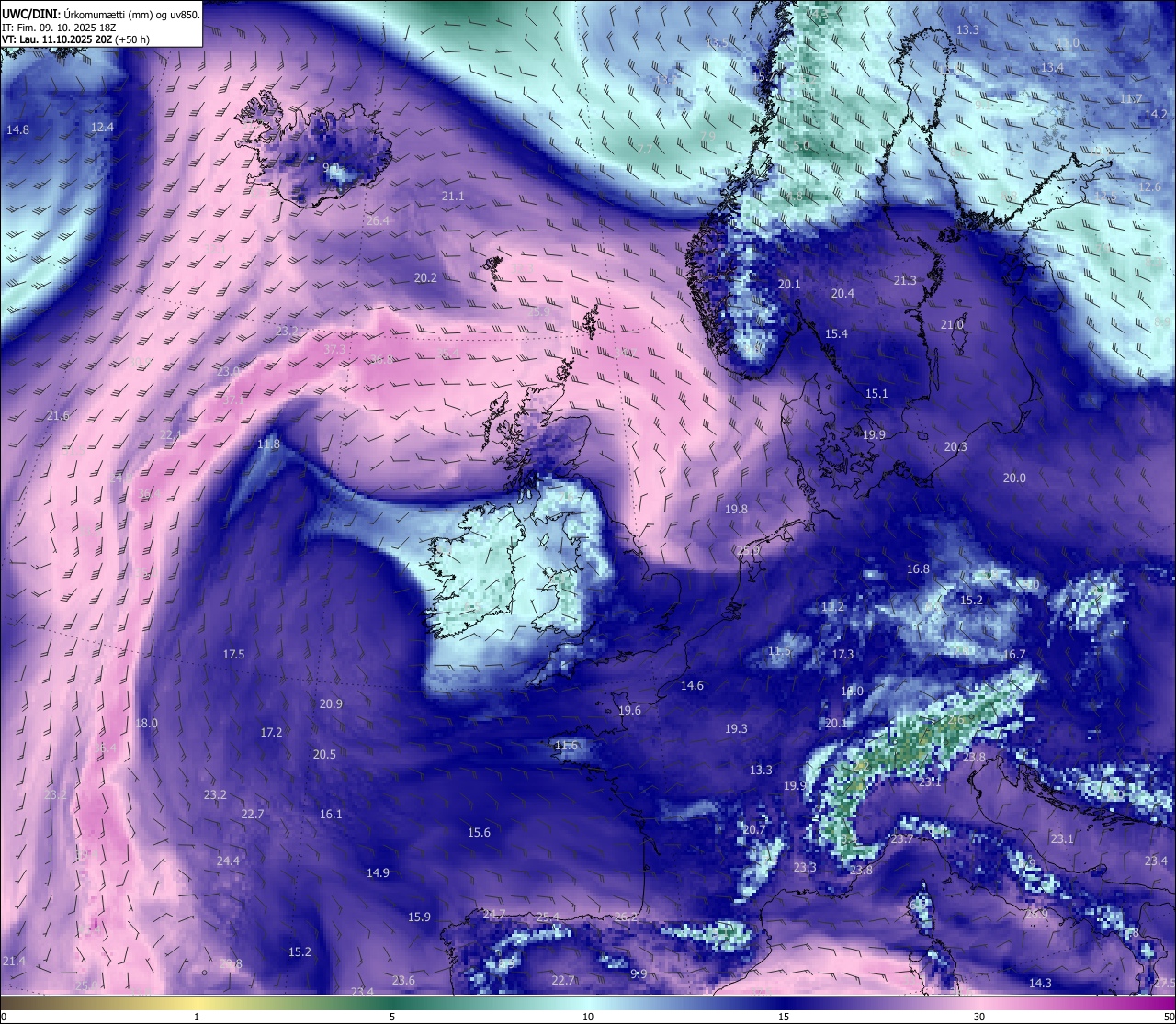
Task: Click the 20.2 value label
Action: tap(425, 277)
